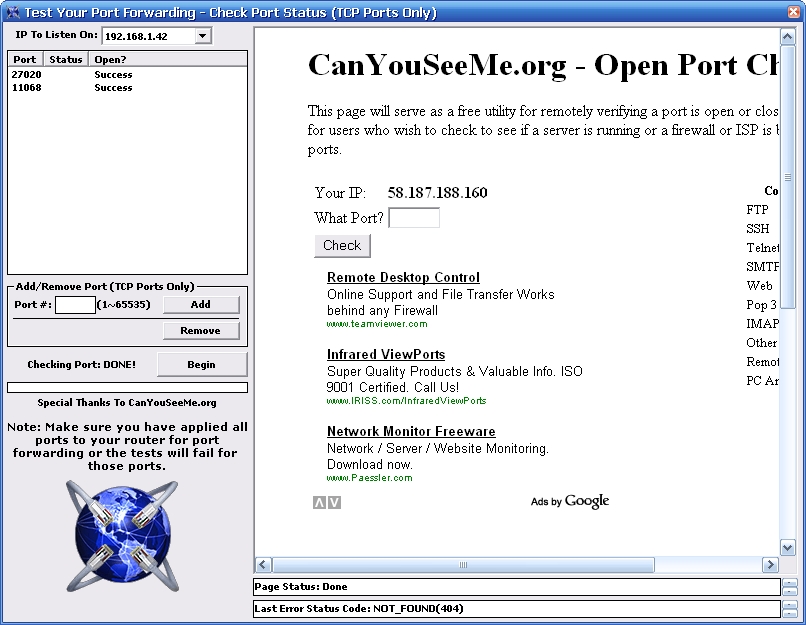Select port 27020 row
806x625 pixels.
[x=127, y=75]
